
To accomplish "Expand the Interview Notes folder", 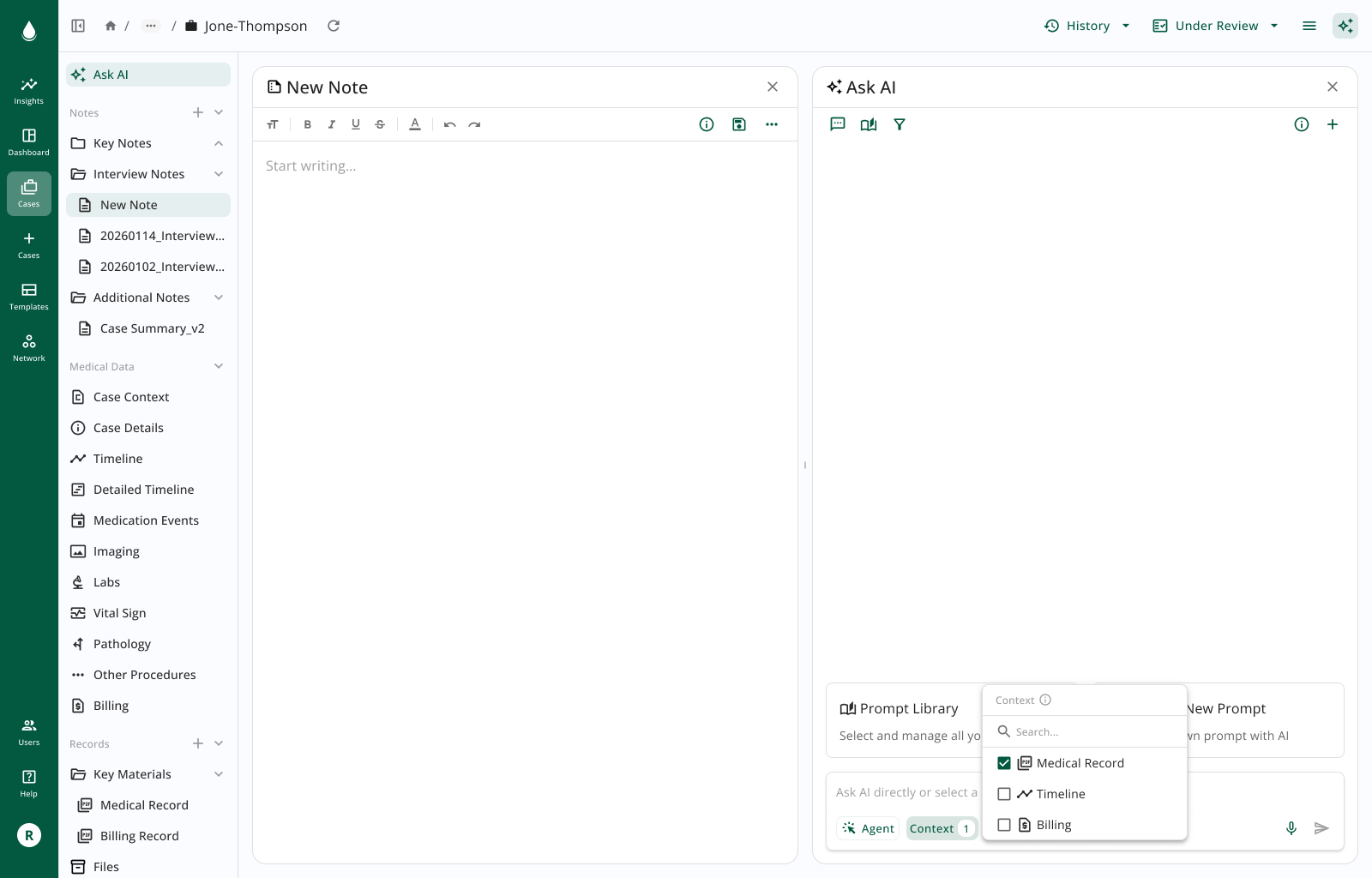I will pyautogui.click(x=219, y=173).
